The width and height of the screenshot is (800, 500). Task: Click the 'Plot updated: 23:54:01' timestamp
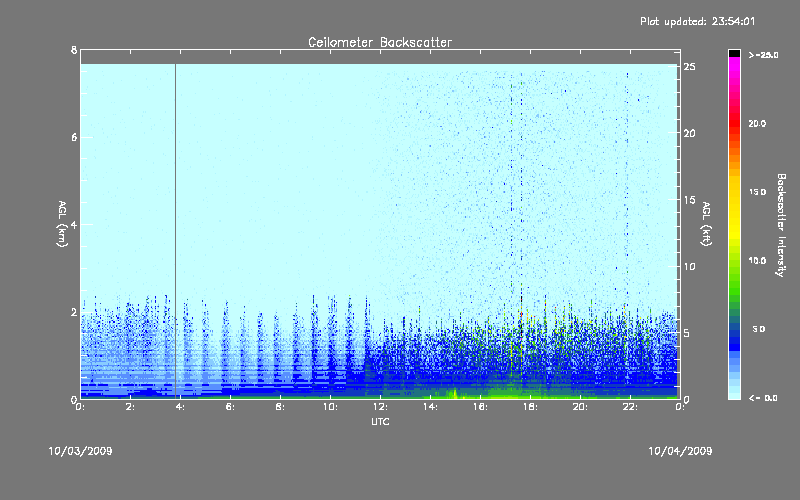(x=697, y=21)
